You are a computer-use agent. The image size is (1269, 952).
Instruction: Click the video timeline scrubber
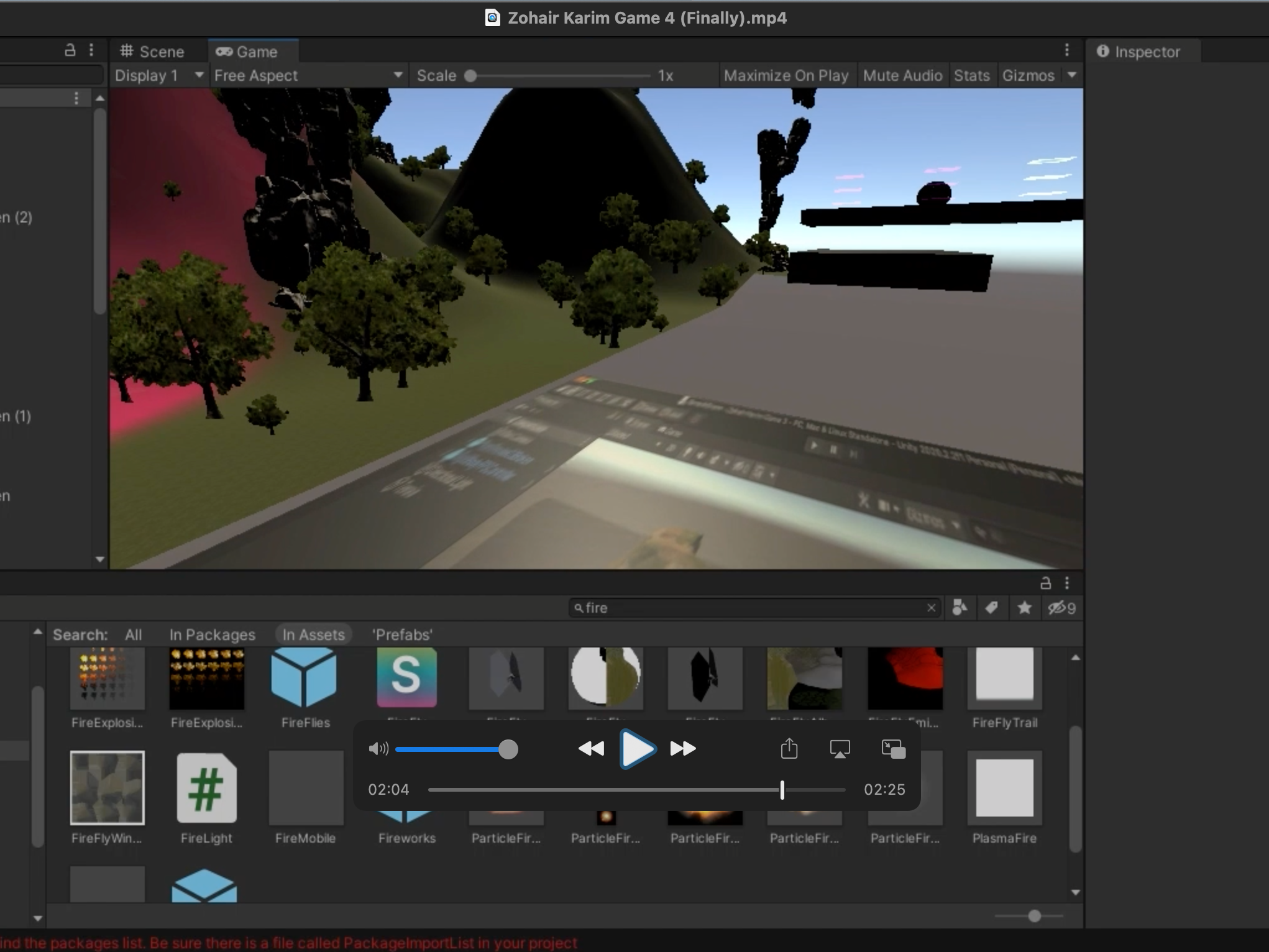point(782,790)
